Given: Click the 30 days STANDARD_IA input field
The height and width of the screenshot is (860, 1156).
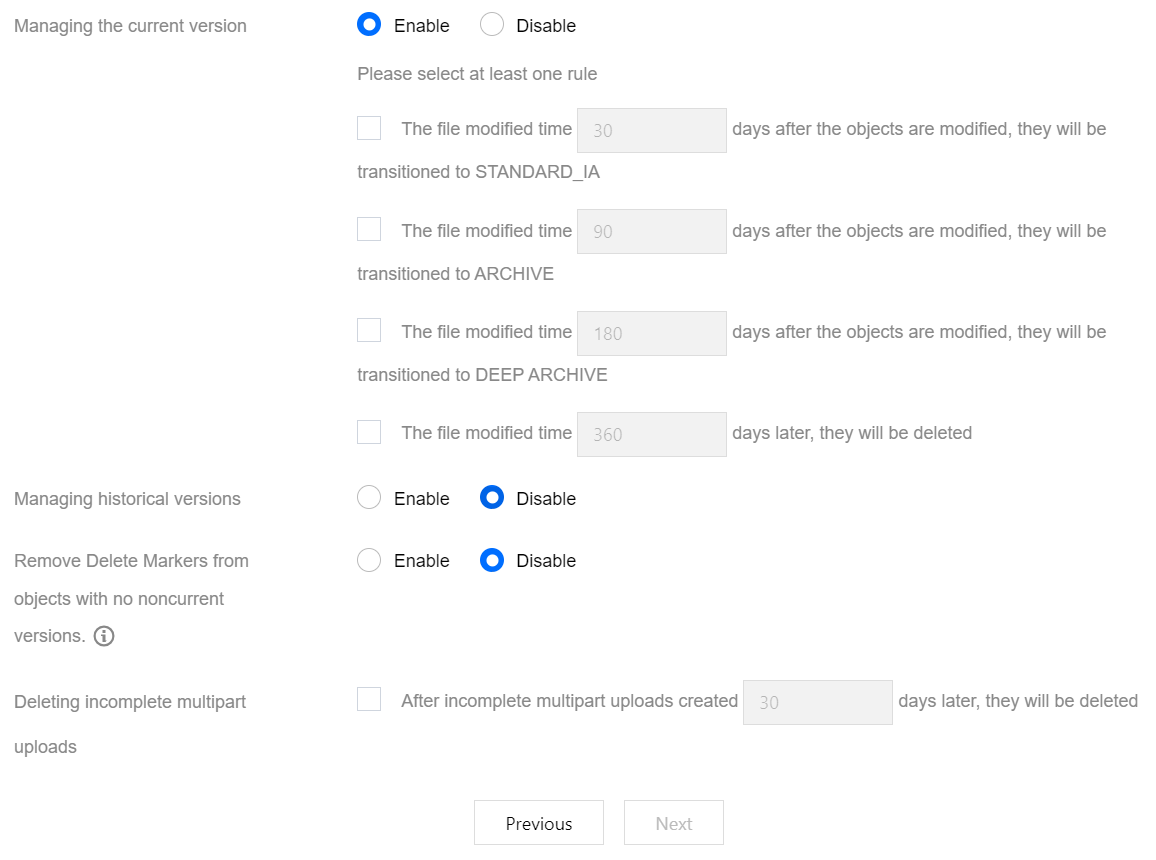Looking at the screenshot, I should (x=651, y=130).
